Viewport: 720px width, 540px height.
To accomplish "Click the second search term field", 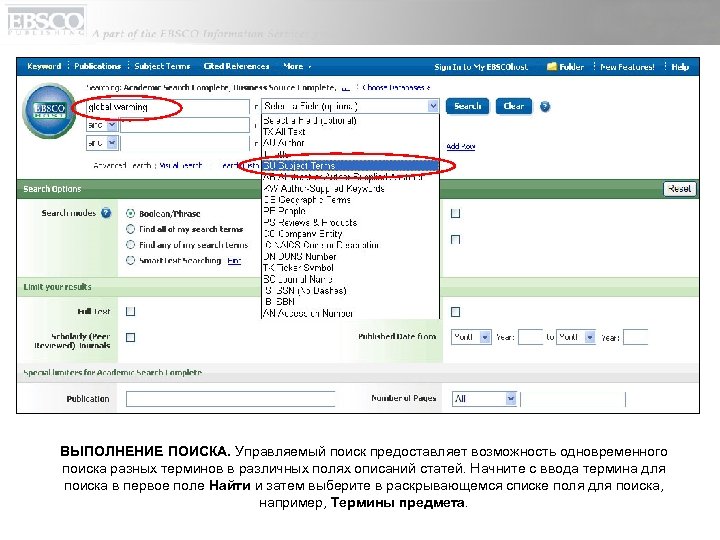I will (x=185, y=125).
